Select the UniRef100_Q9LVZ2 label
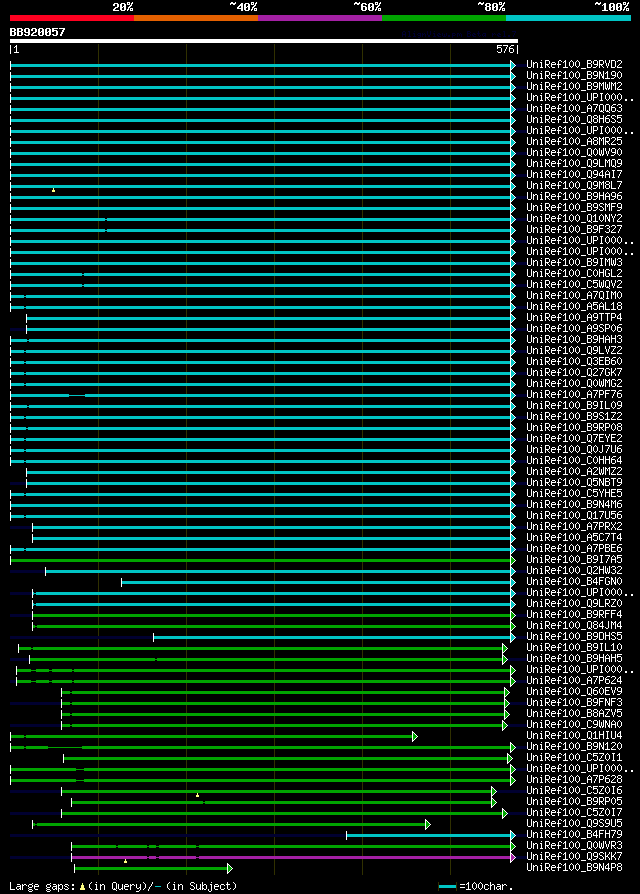The image size is (640, 894). tap(574, 351)
